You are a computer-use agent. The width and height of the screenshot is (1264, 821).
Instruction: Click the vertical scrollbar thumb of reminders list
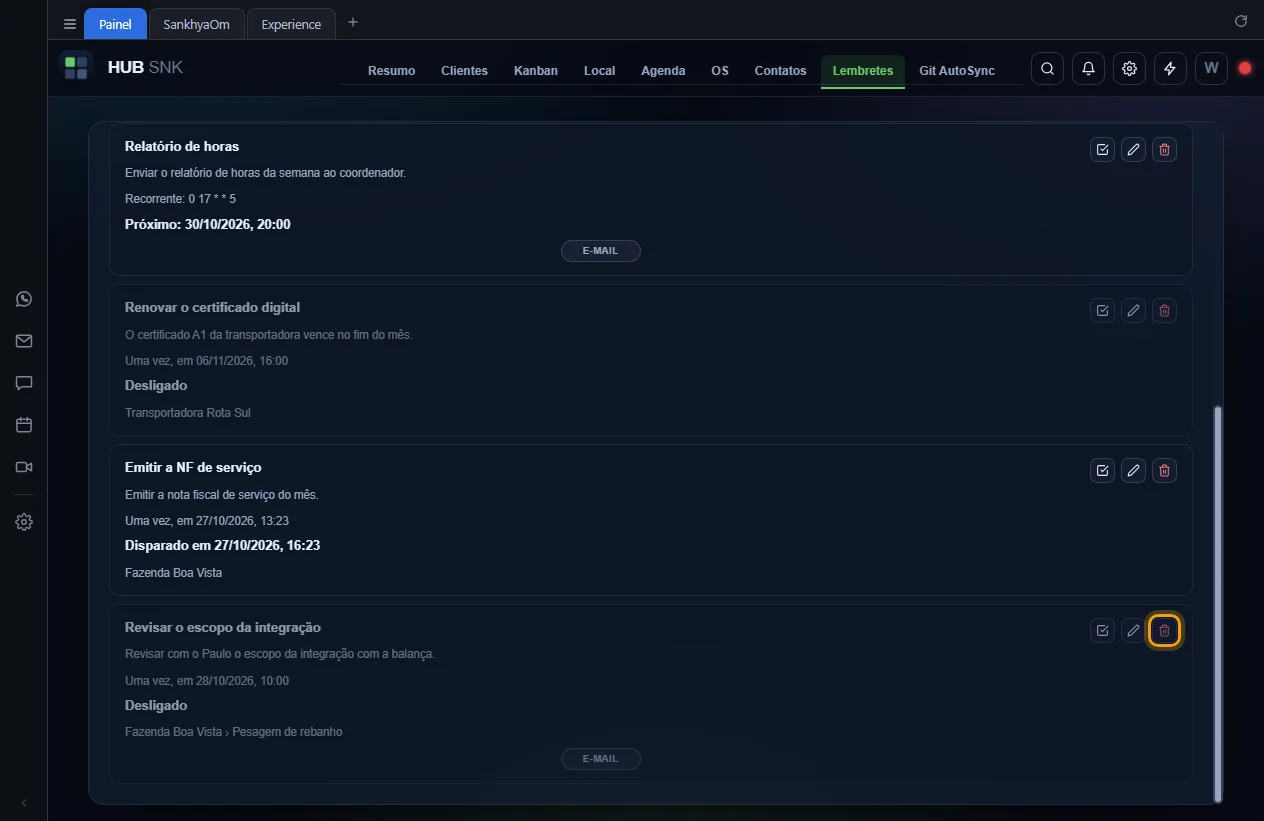pyautogui.click(x=1217, y=603)
